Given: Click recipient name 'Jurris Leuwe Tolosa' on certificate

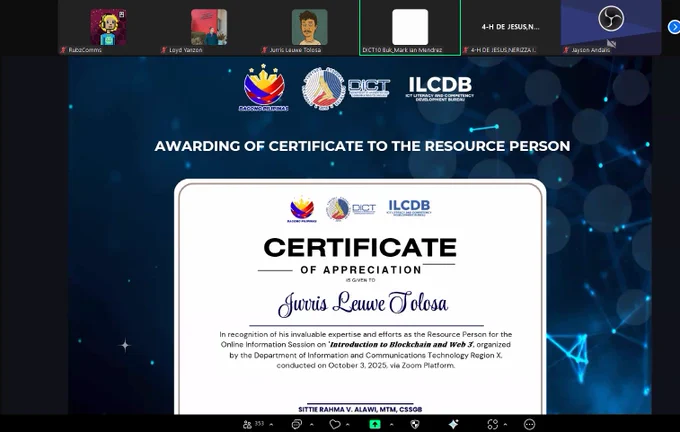Looking at the screenshot, I should point(363,304).
